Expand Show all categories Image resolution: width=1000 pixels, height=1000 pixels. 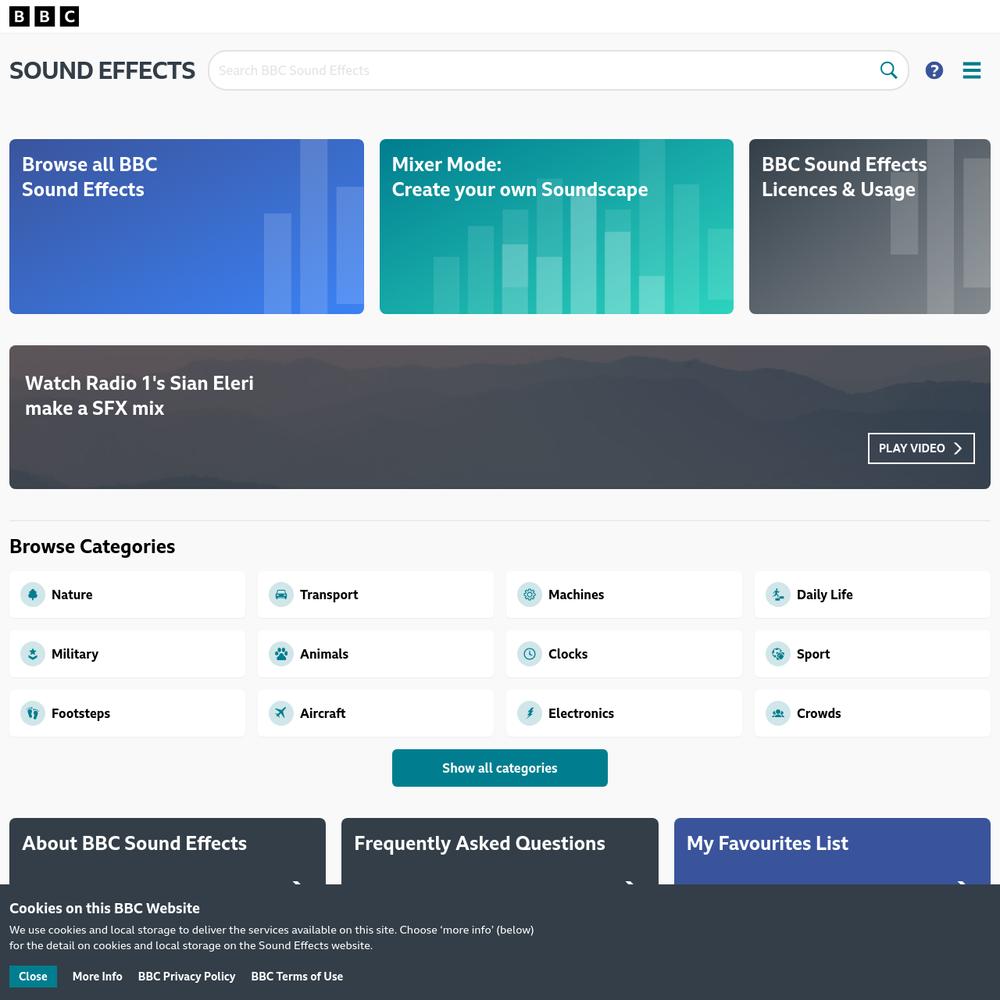coord(499,768)
